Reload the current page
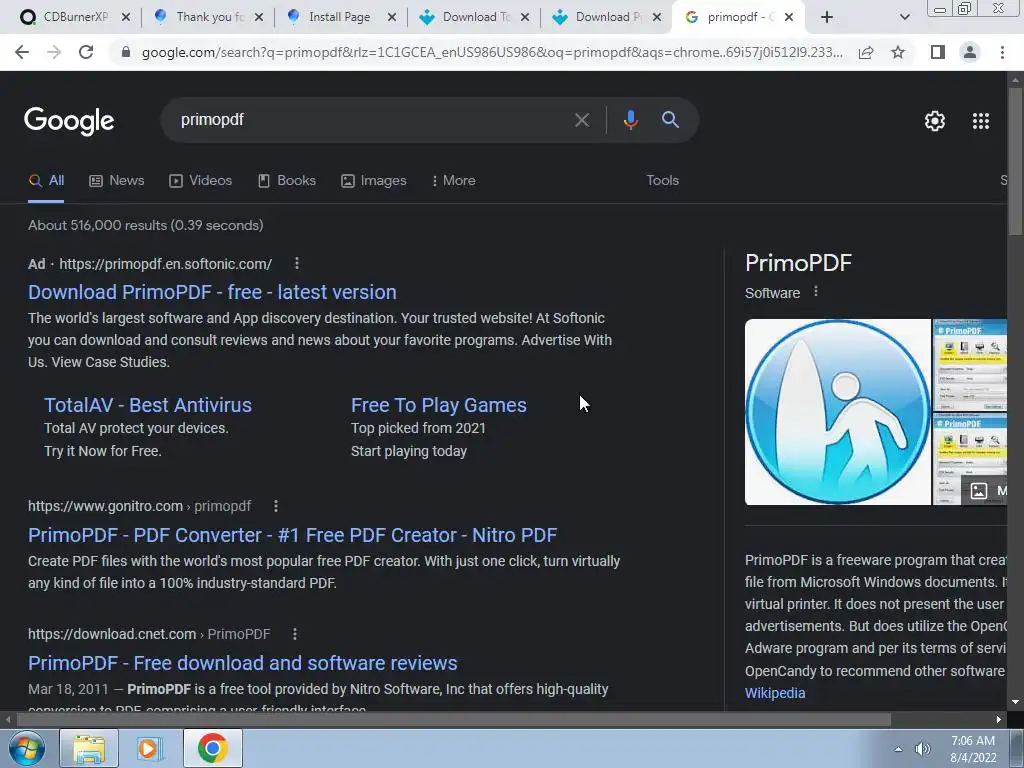 (86, 52)
